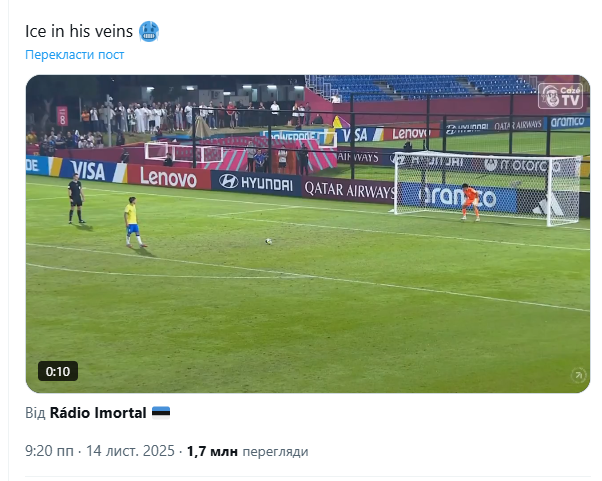Open the Rádio Imortal profile link
The image size is (602, 481).
pos(98,413)
